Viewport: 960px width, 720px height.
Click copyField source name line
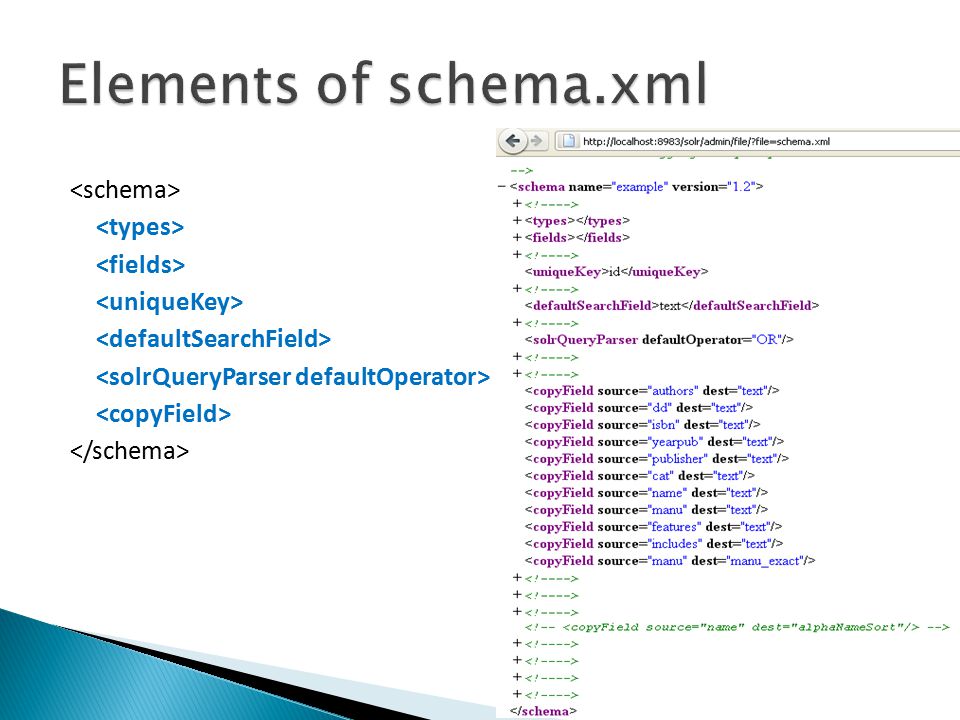pos(646,493)
